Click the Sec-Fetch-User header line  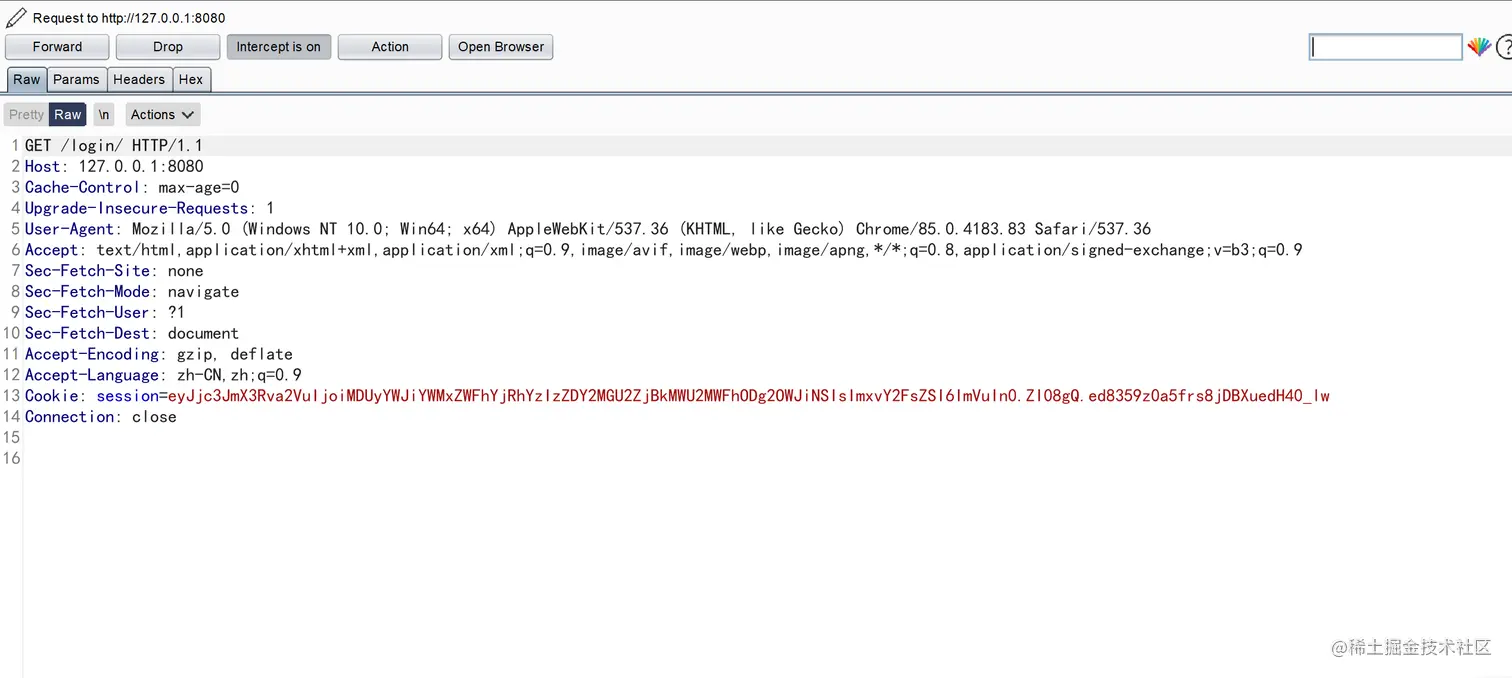[x=105, y=313]
